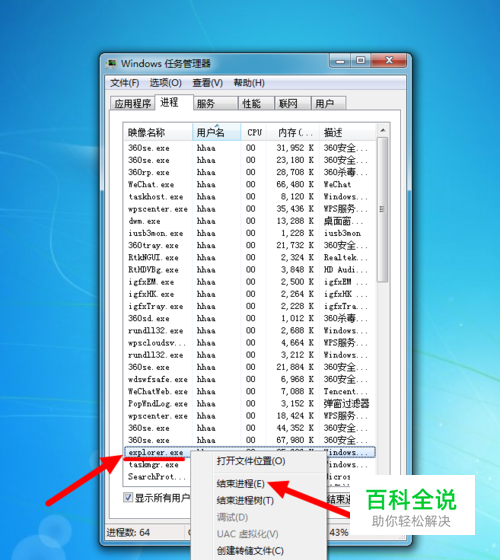The height and width of the screenshot is (560, 500).
Task: Switch to the 联网 tab
Action: [292, 104]
